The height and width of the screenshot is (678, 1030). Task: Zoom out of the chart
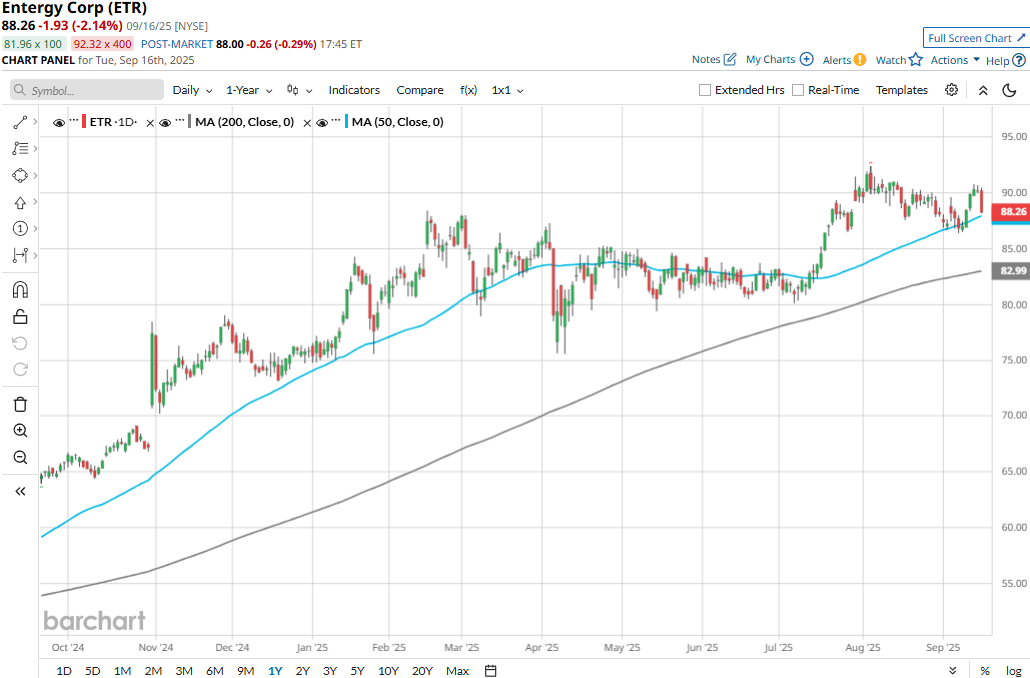click(x=20, y=457)
